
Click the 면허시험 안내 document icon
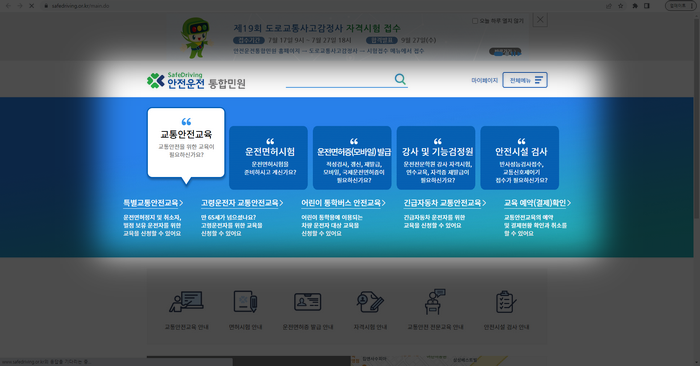click(x=245, y=302)
